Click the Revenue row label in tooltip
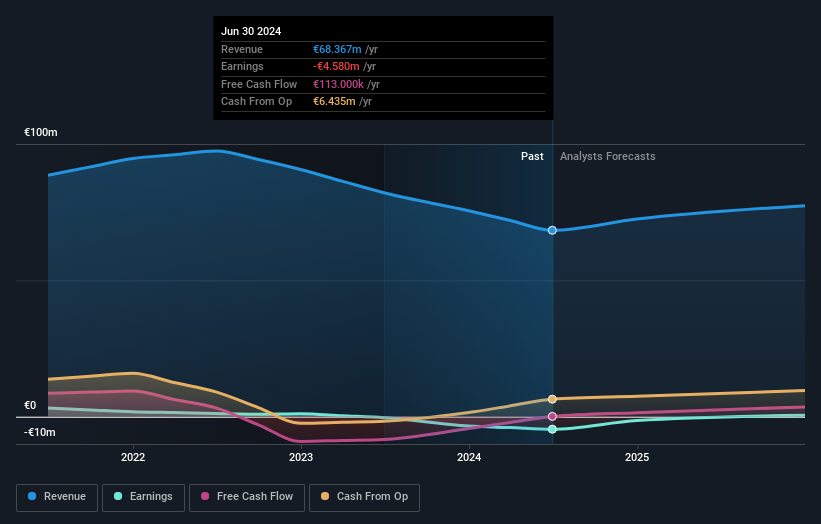 point(242,49)
